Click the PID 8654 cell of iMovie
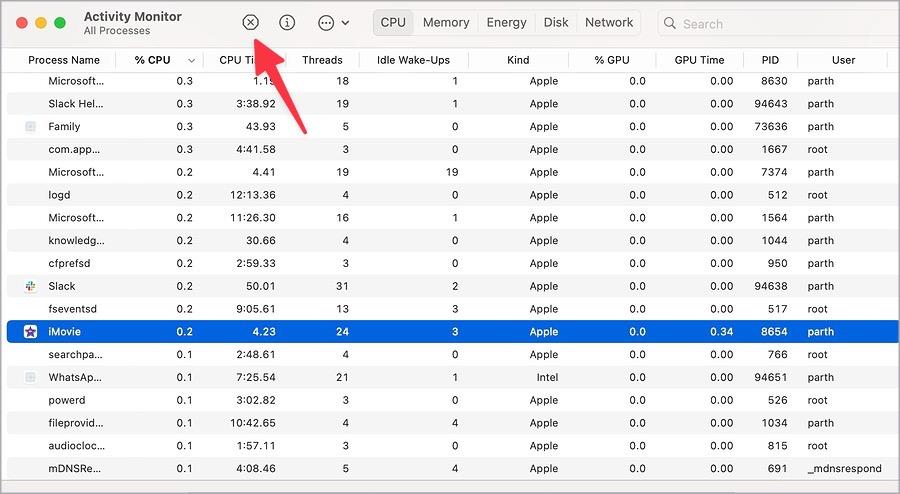 point(774,332)
